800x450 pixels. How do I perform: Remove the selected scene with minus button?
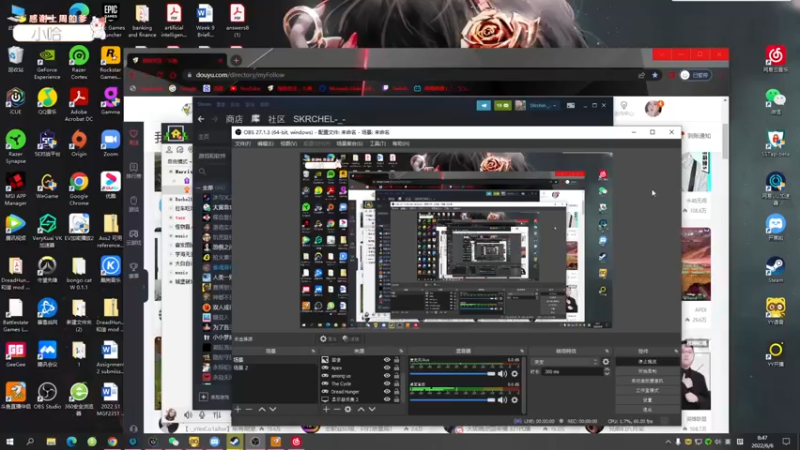pyautogui.click(x=249, y=409)
